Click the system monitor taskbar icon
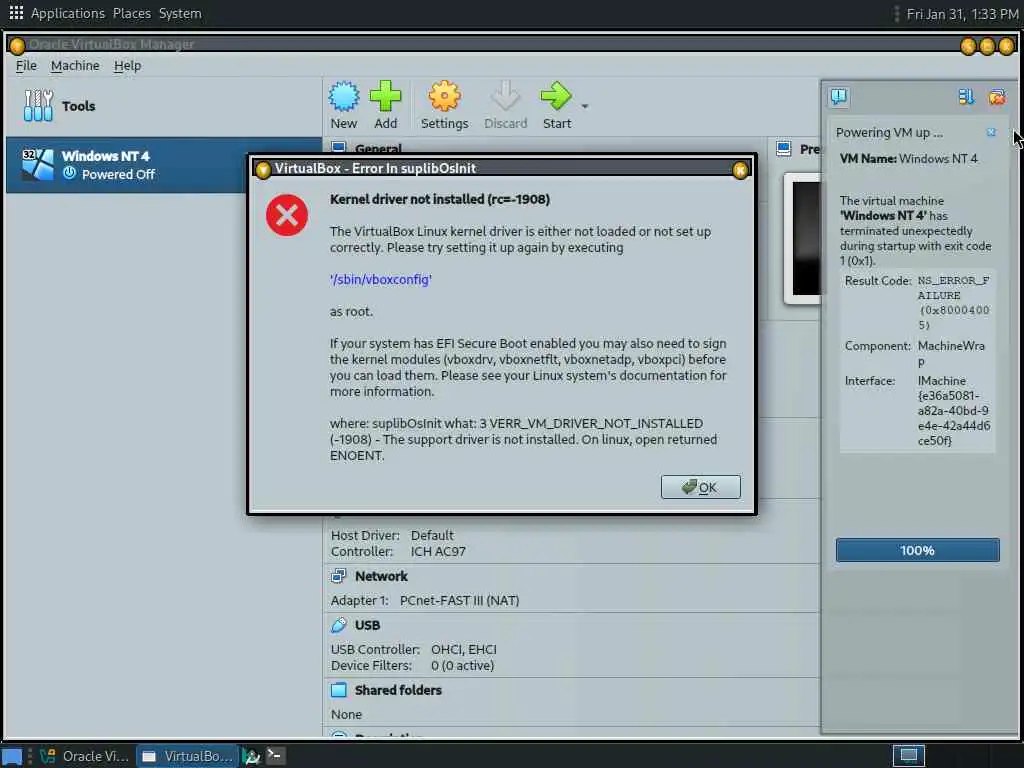The height and width of the screenshot is (768, 1024). click(x=251, y=756)
